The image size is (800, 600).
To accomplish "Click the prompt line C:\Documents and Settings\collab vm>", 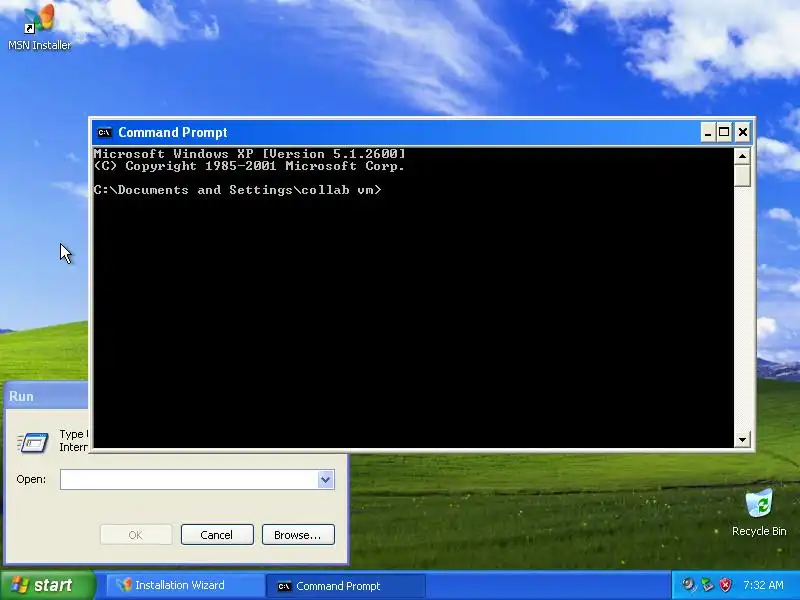I will tap(237, 190).
